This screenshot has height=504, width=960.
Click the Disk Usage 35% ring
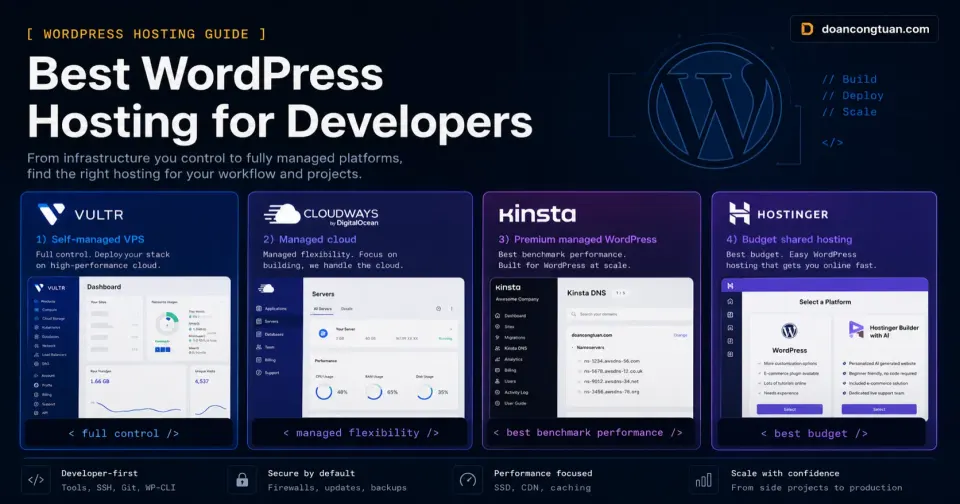click(x=424, y=391)
